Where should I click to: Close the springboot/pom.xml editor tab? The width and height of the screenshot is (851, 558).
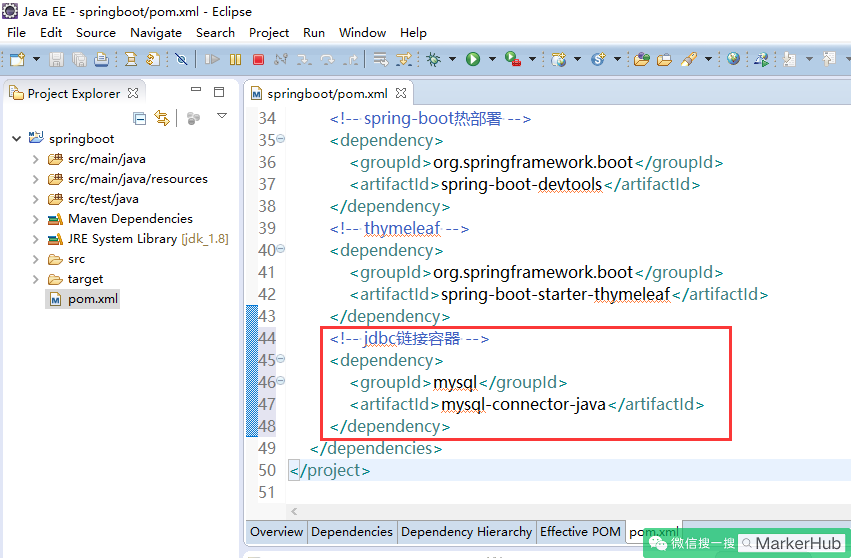401,93
